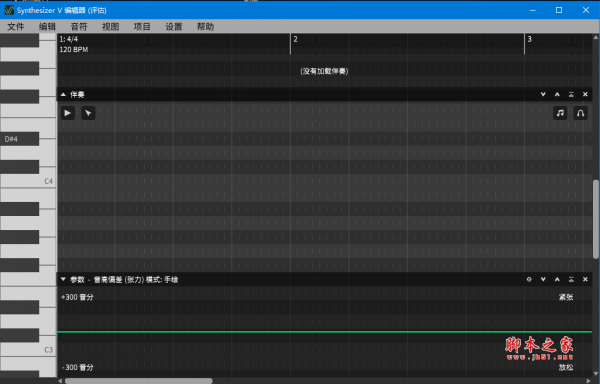
Task: Minimize the Synthesizer V window
Action: [x=532, y=10]
